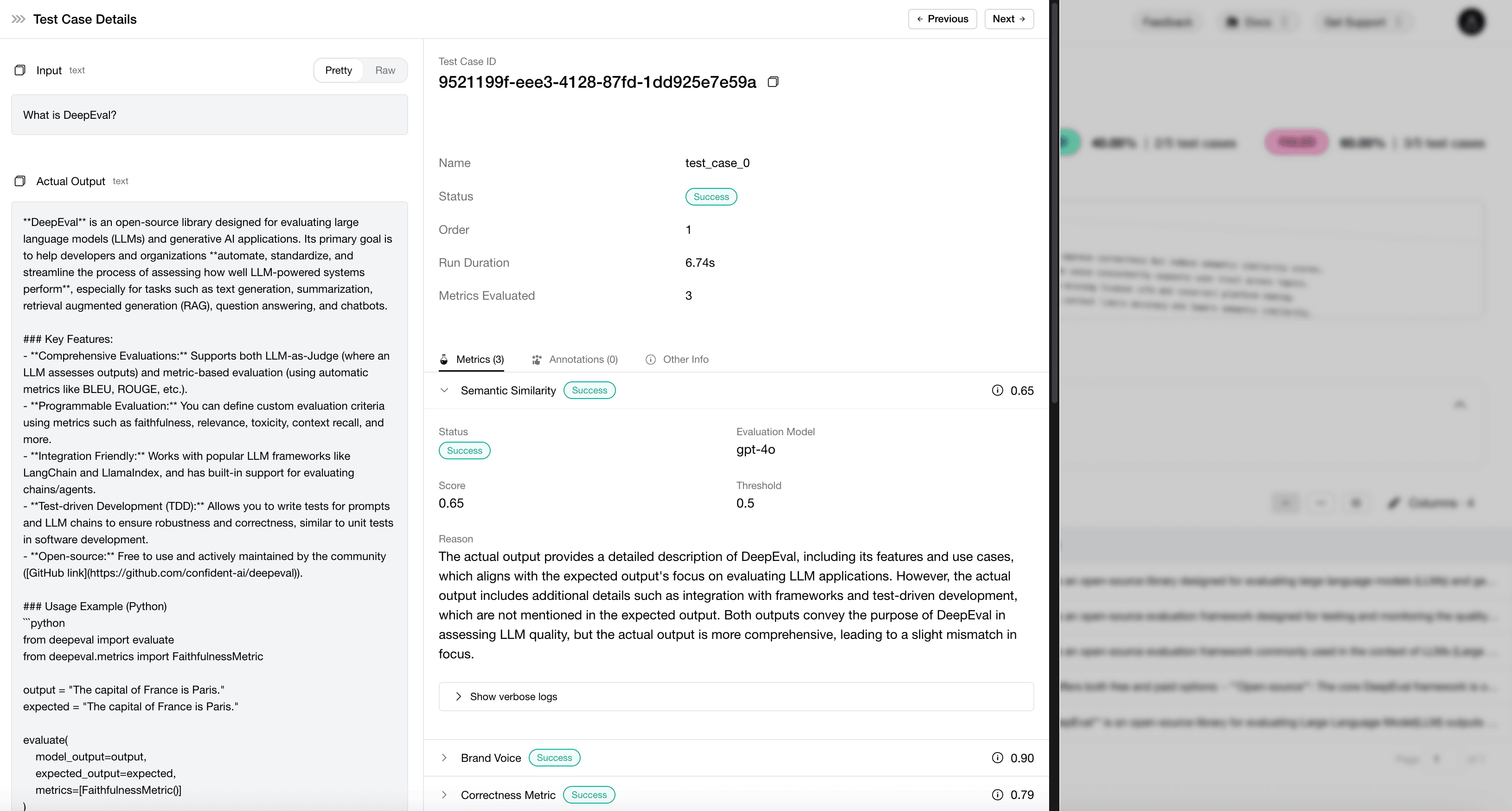Viewport: 1512px width, 811px height.
Task: Click the copy icon beside Actual Output
Action: (20, 180)
